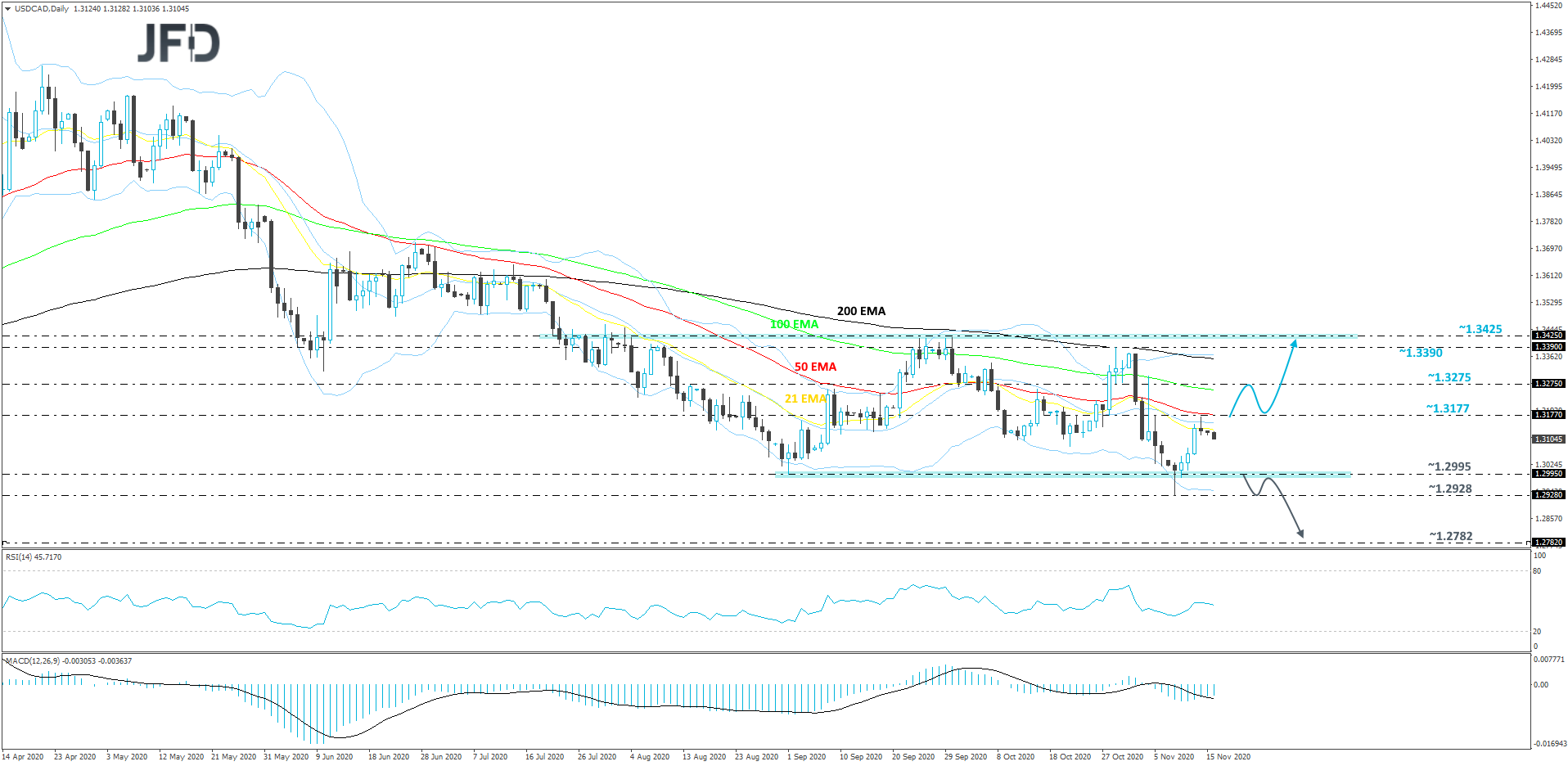The image size is (1568, 766).
Task: Select the 200 EMA label
Action: click(x=861, y=311)
